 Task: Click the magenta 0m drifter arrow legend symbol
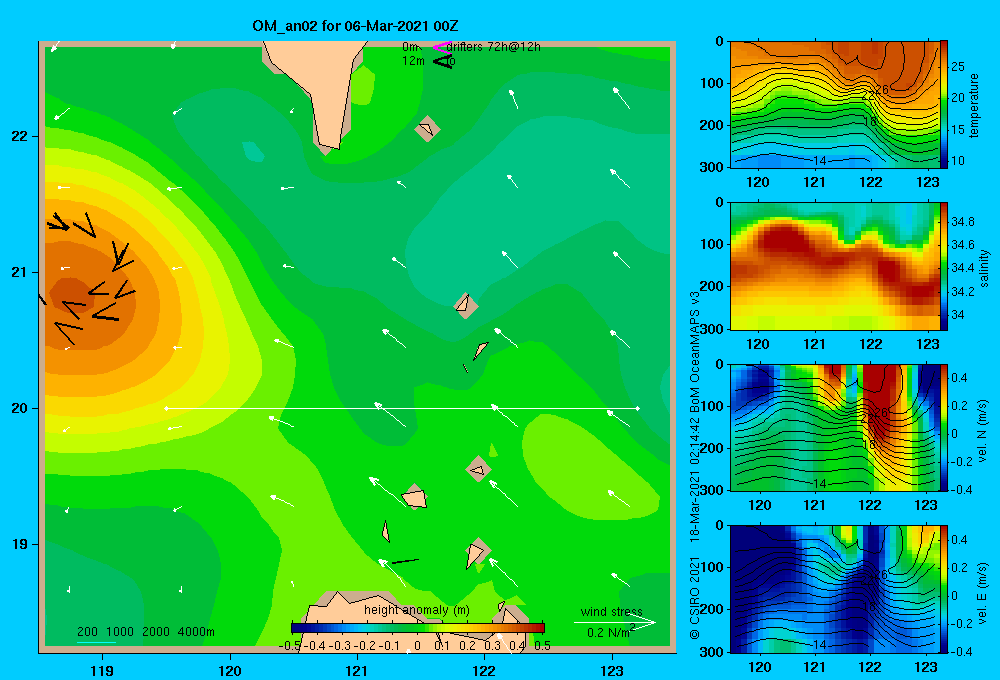pos(442,46)
